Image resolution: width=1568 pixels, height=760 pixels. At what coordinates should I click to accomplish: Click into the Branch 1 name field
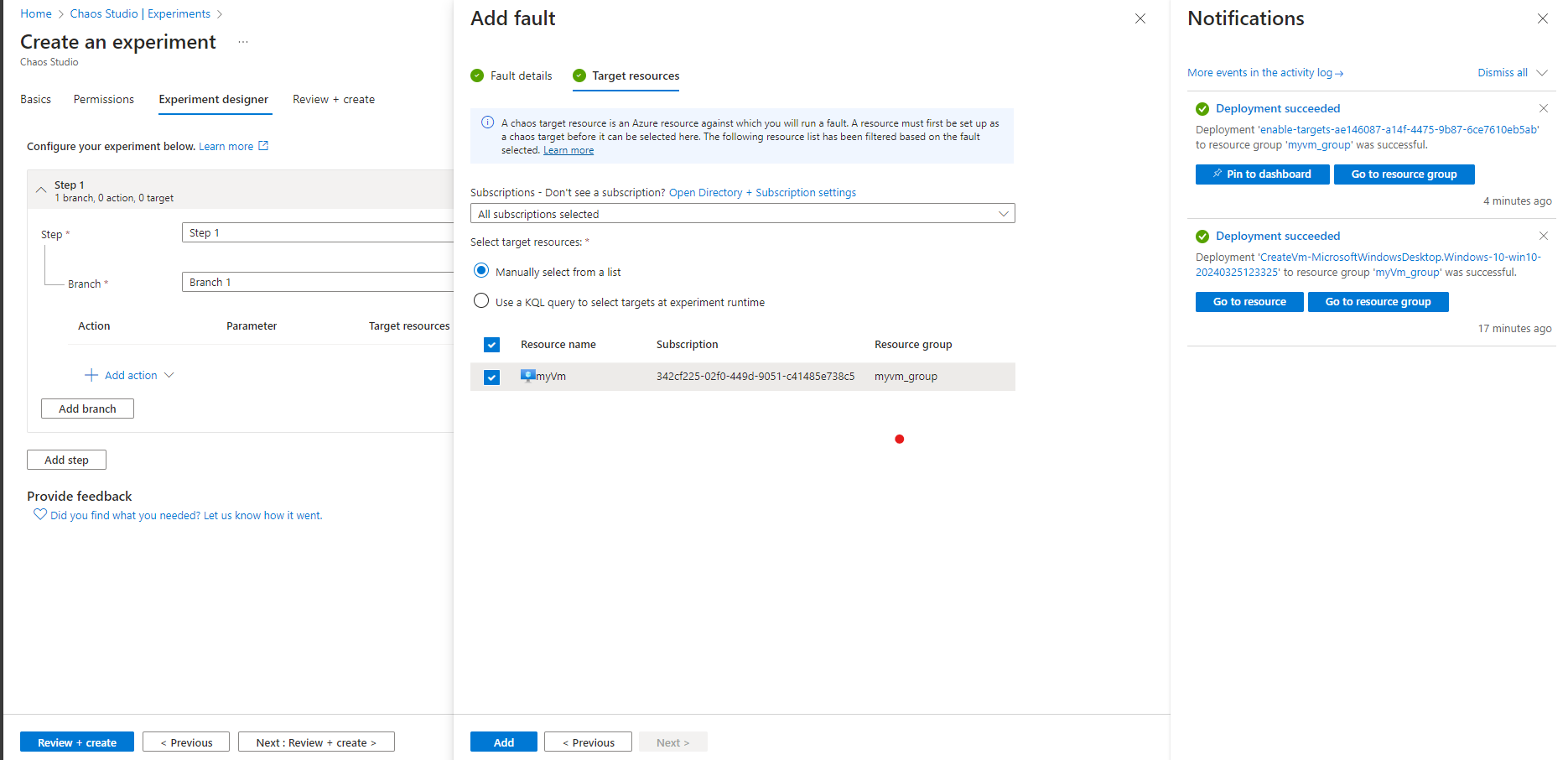(319, 282)
